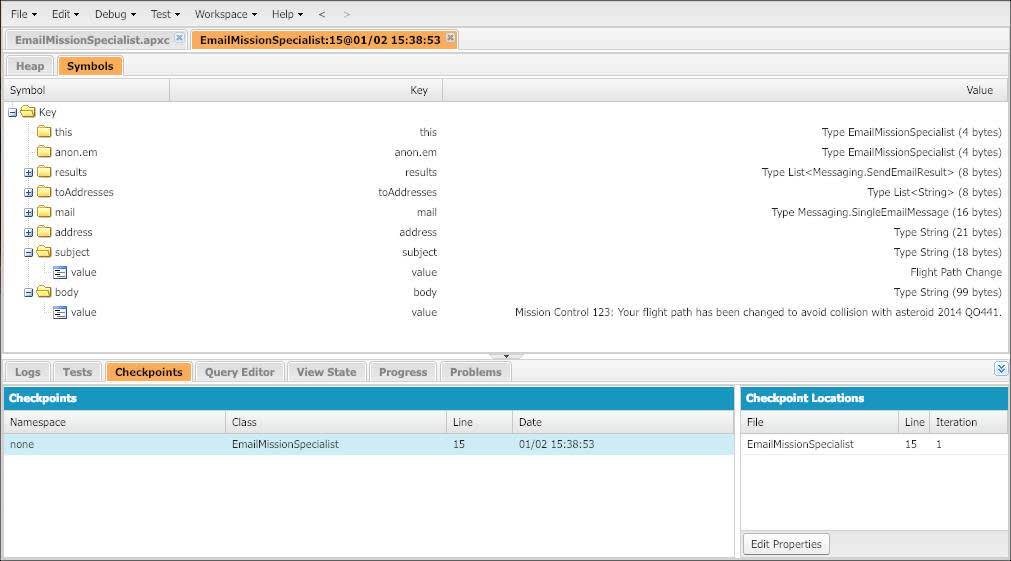
Task: Click the 'this' folder icon
Action: (x=44, y=132)
